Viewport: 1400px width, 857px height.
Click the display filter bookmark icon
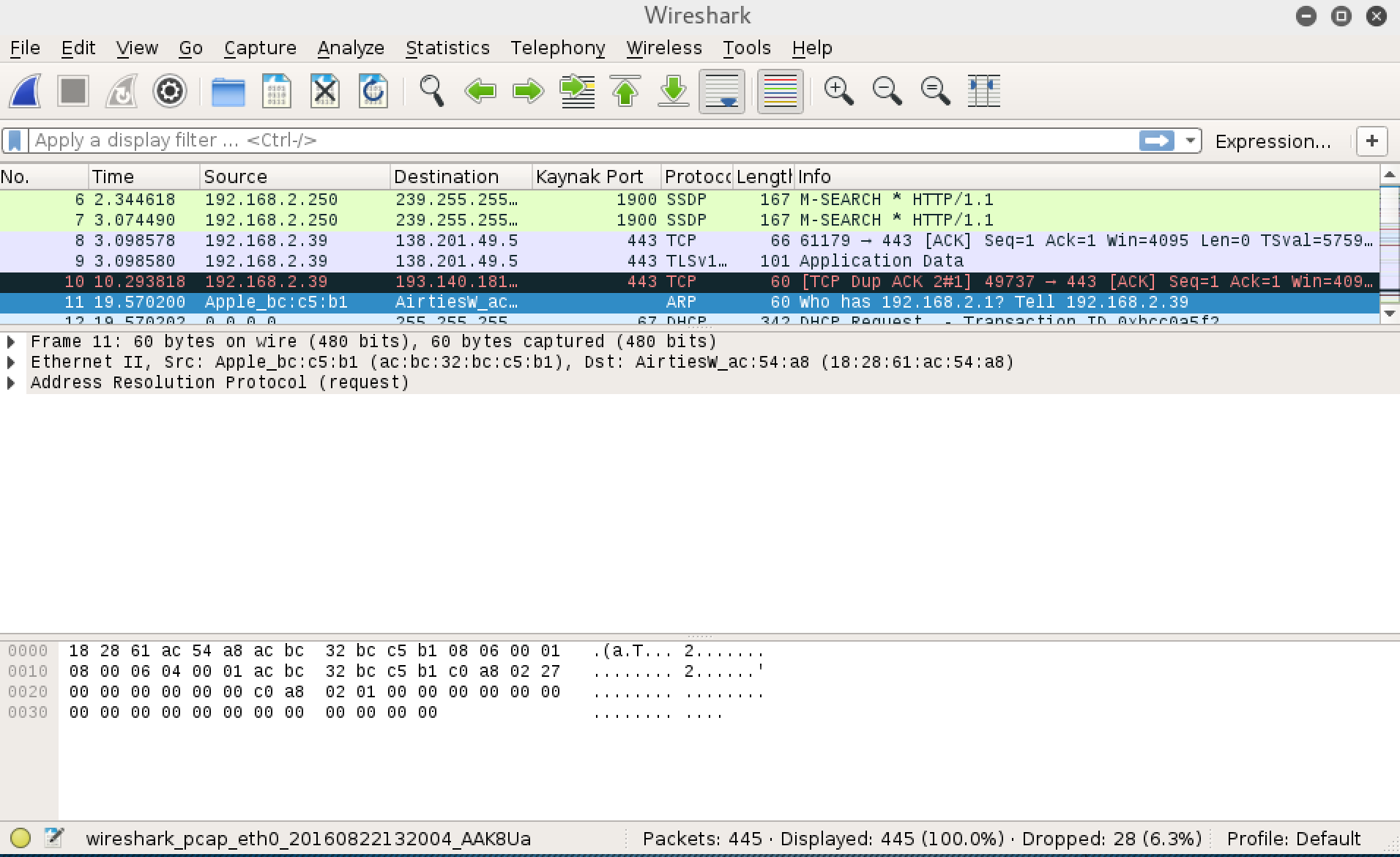tap(15, 140)
